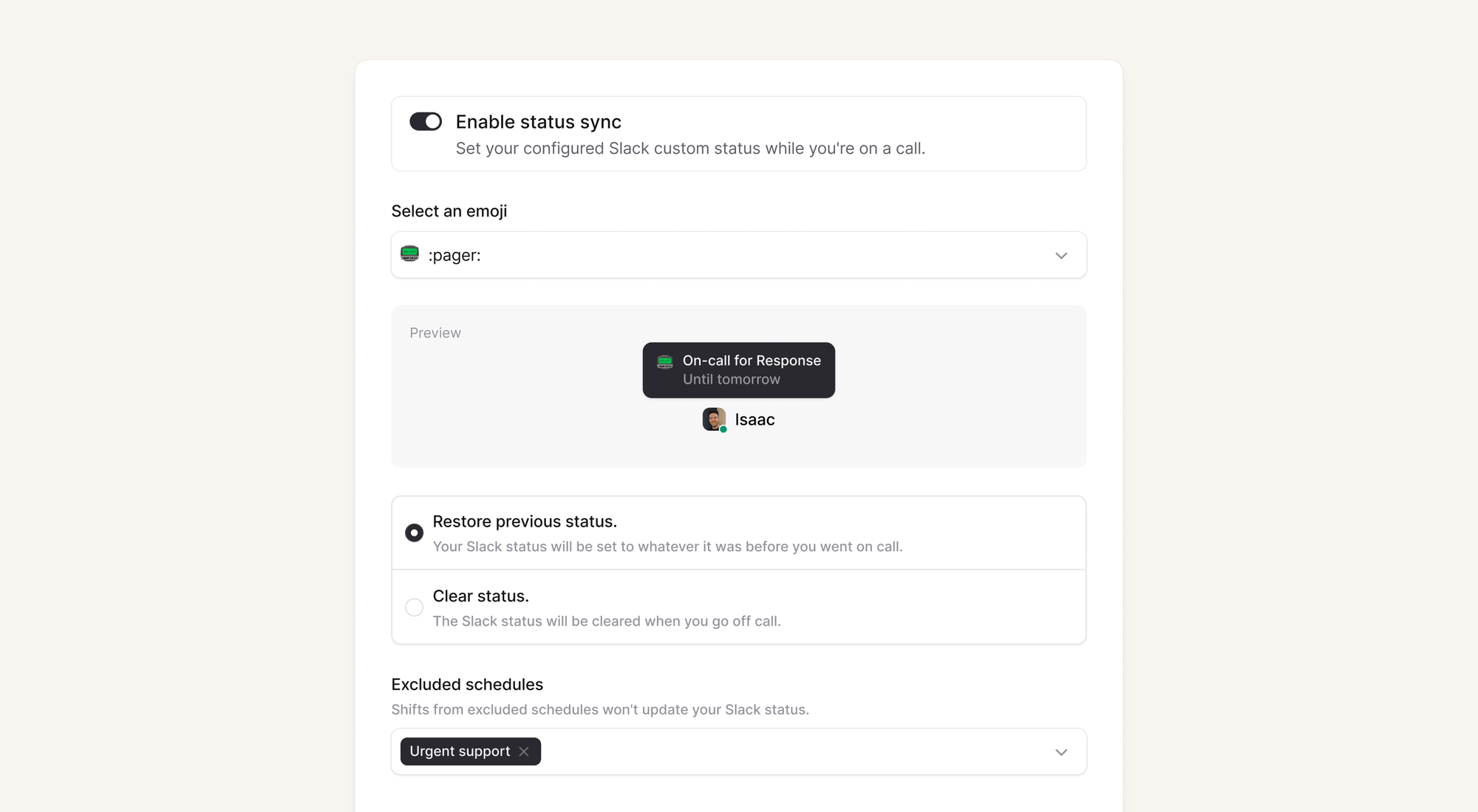Click the Isaac name in the preview
Viewport: 1478px width, 812px height.
(x=755, y=420)
